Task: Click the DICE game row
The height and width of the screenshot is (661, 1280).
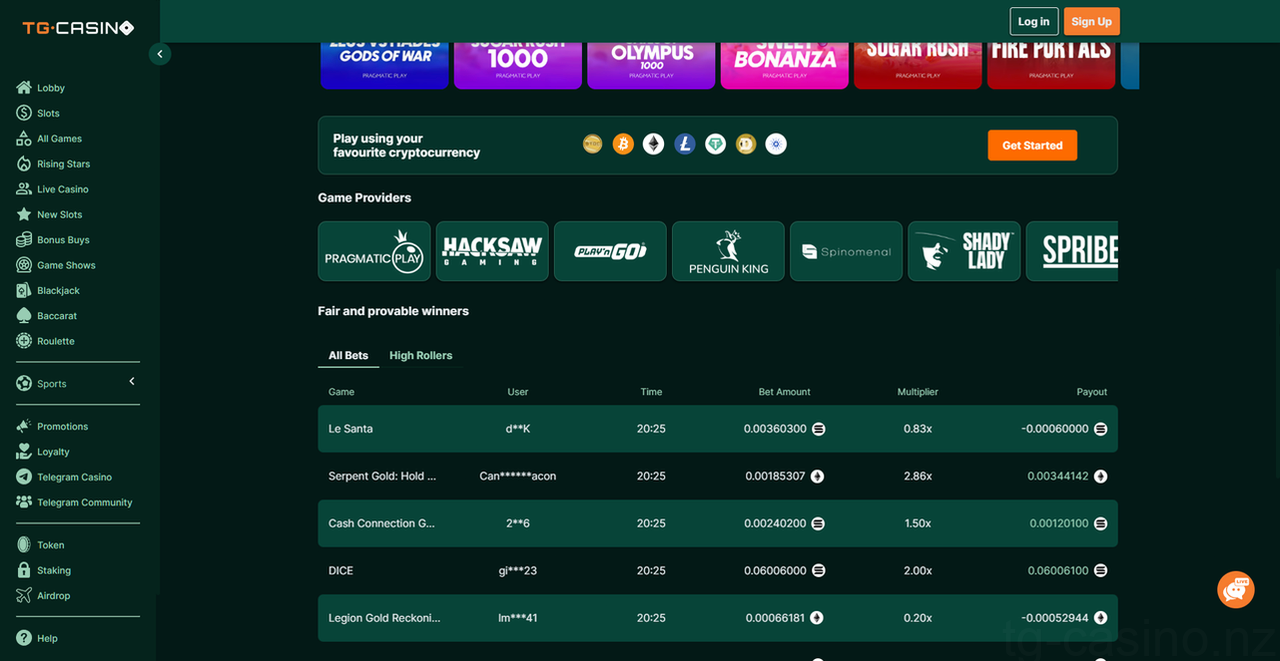Action: click(718, 571)
